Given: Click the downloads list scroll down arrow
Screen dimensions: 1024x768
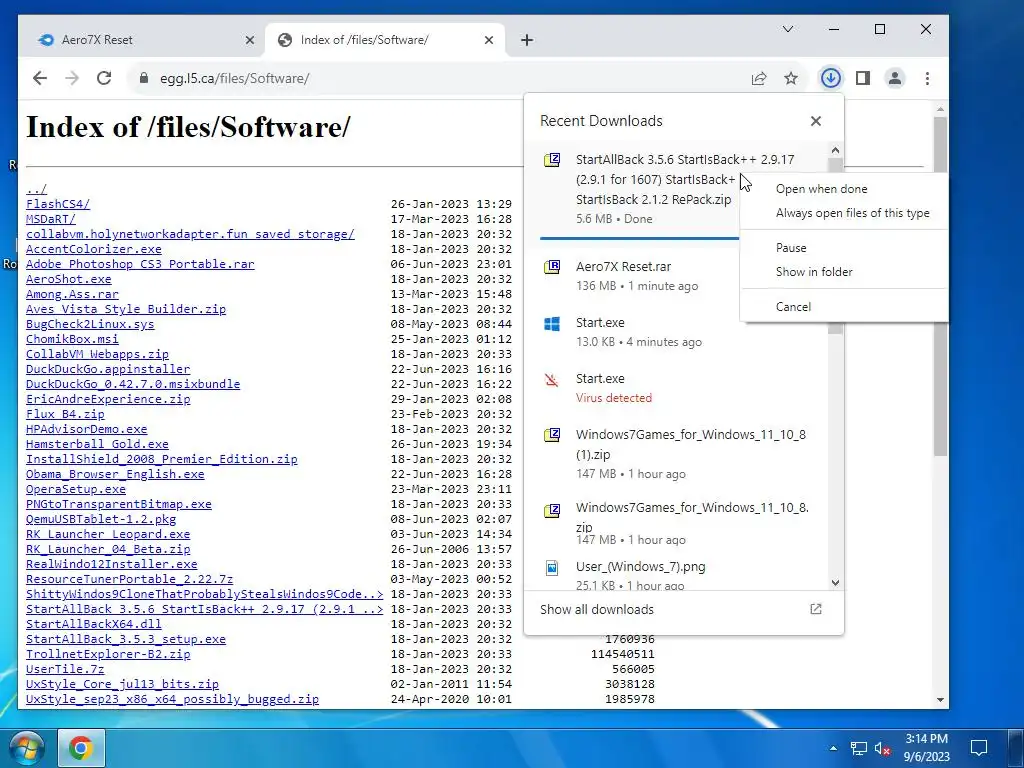Looking at the screenshot, I should pos(835,583).
